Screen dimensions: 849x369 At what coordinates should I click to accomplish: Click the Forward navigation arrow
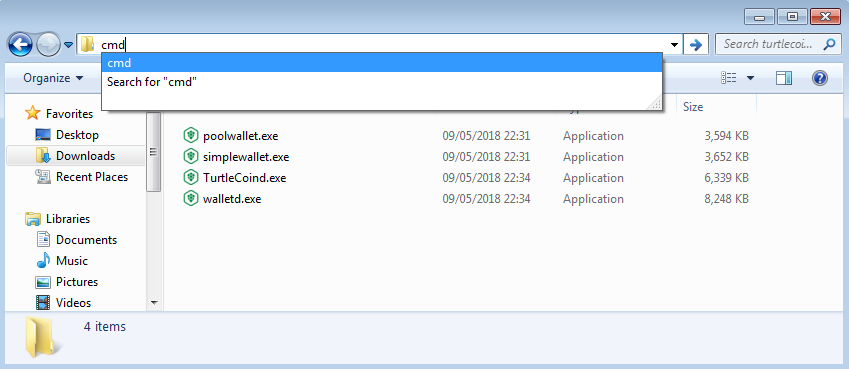point(48,44)
